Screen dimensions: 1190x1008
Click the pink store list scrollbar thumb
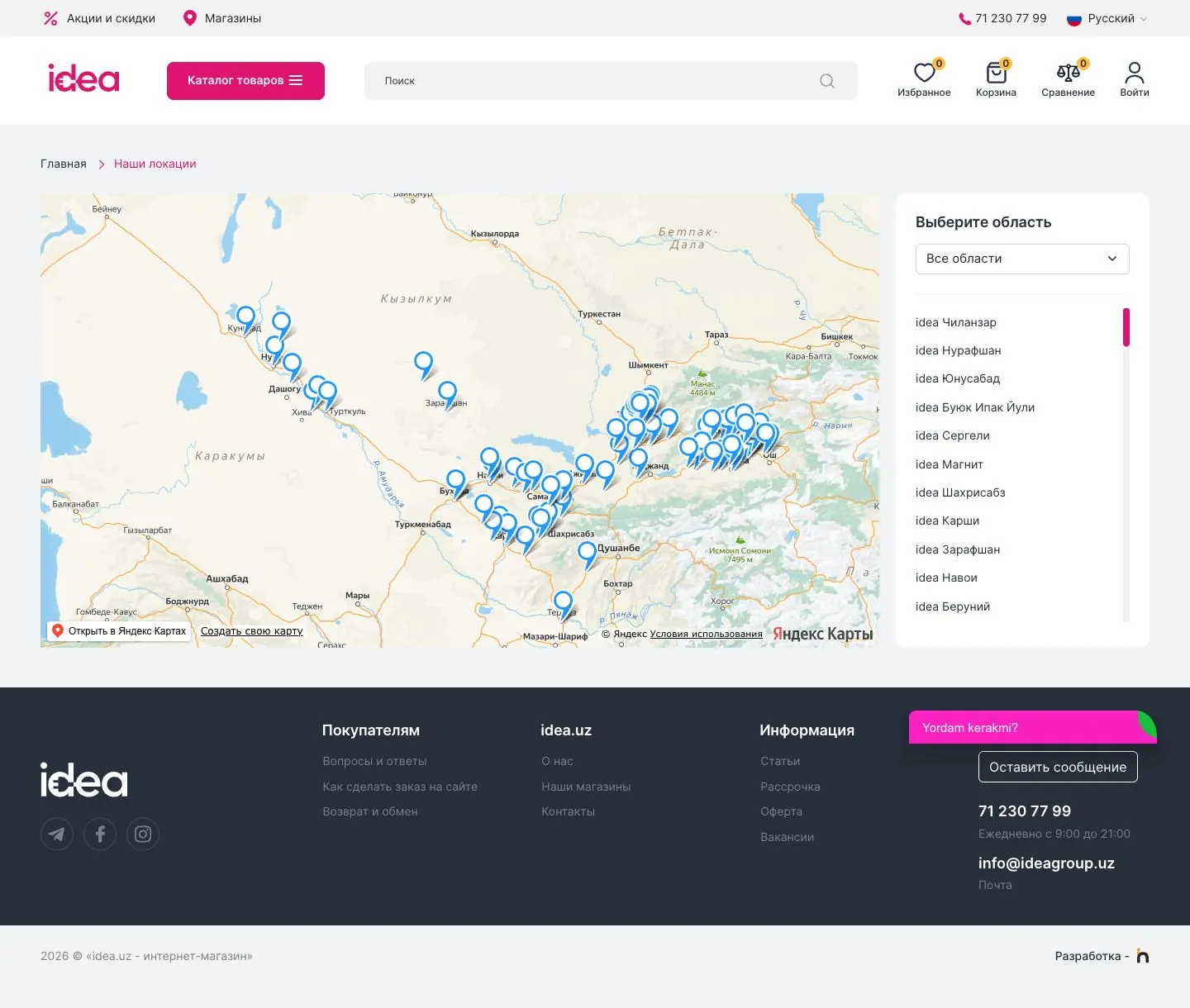(1126, 327)
